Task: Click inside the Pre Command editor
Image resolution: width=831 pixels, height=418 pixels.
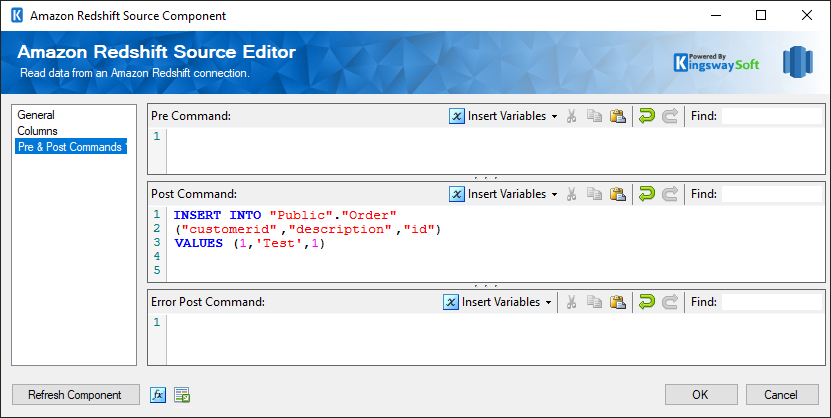Action: pyautogui.click(x=496, y=151)
